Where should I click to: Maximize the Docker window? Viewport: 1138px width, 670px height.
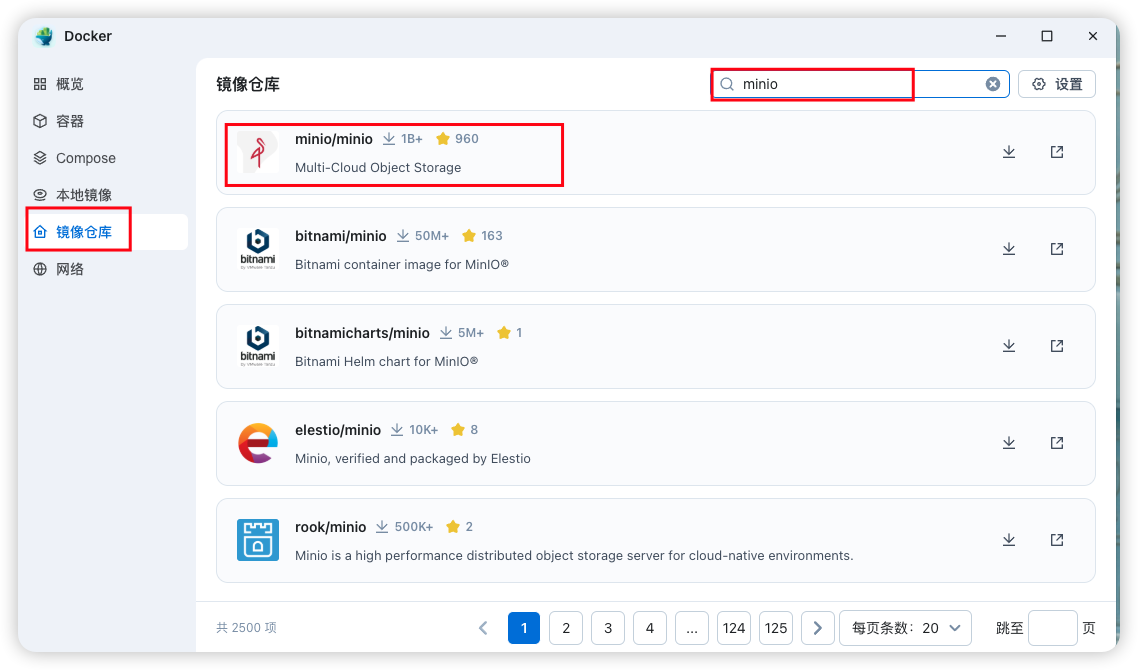click(x=1047, y=36)
